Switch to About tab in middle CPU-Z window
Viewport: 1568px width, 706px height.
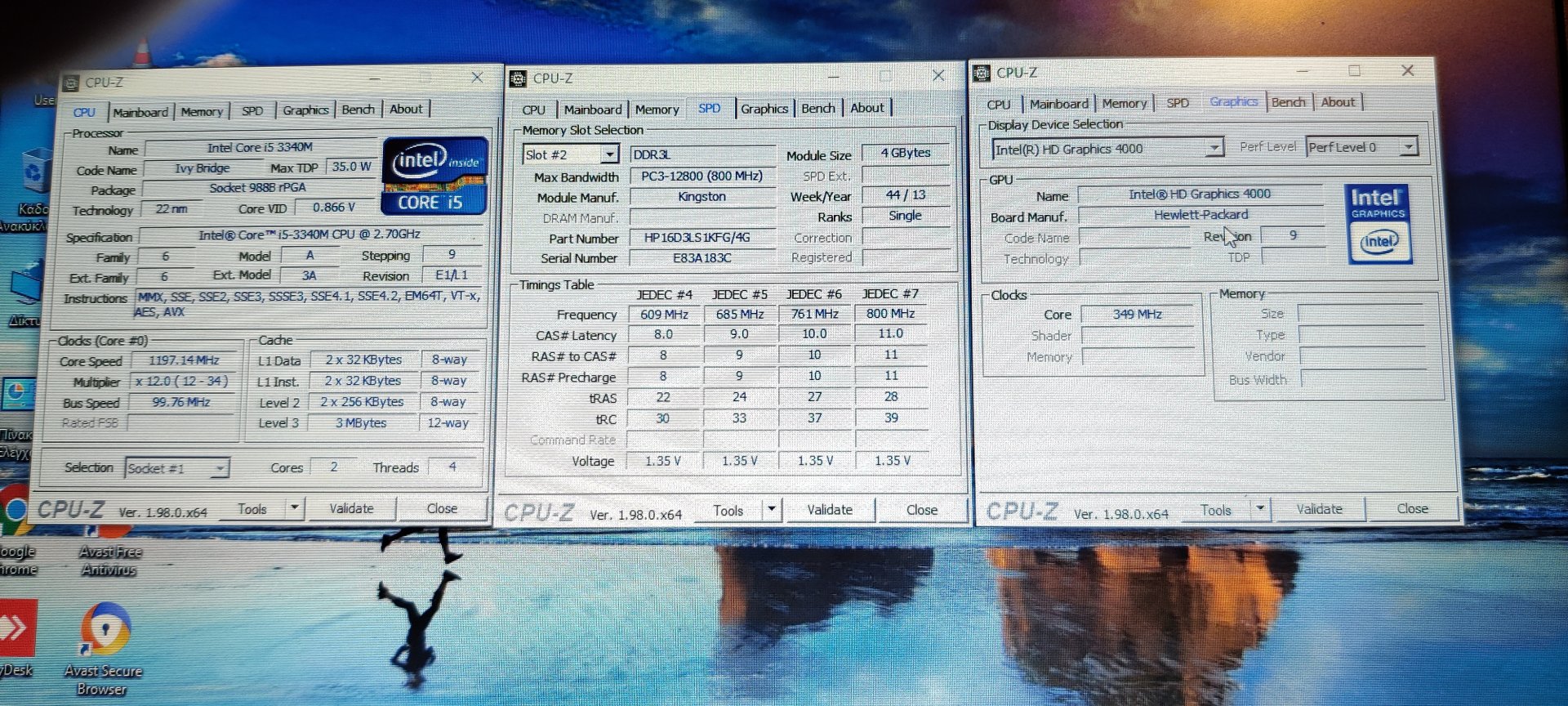pyautogui.click(x=866, y=107)
